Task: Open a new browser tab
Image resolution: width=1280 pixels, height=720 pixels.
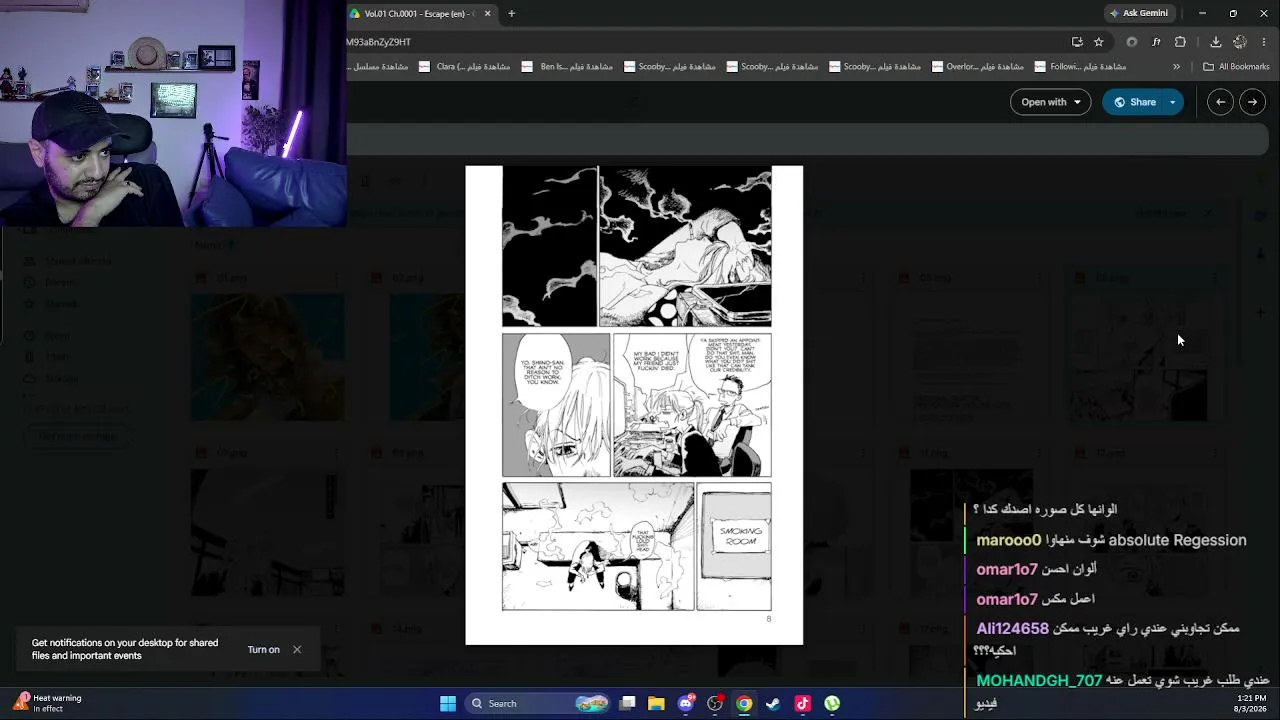Action: point(511,13)
